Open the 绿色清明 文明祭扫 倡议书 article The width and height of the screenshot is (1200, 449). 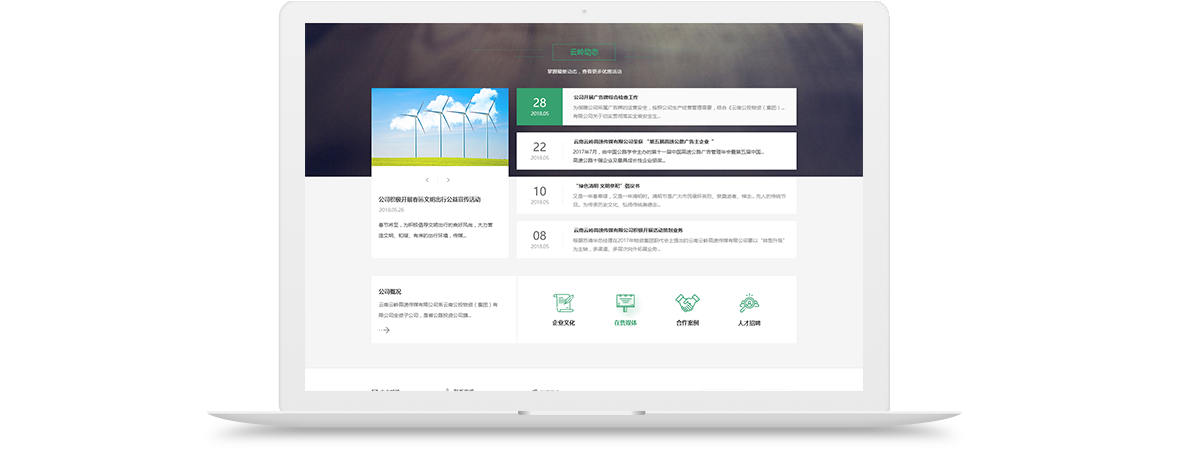[612, 186]
